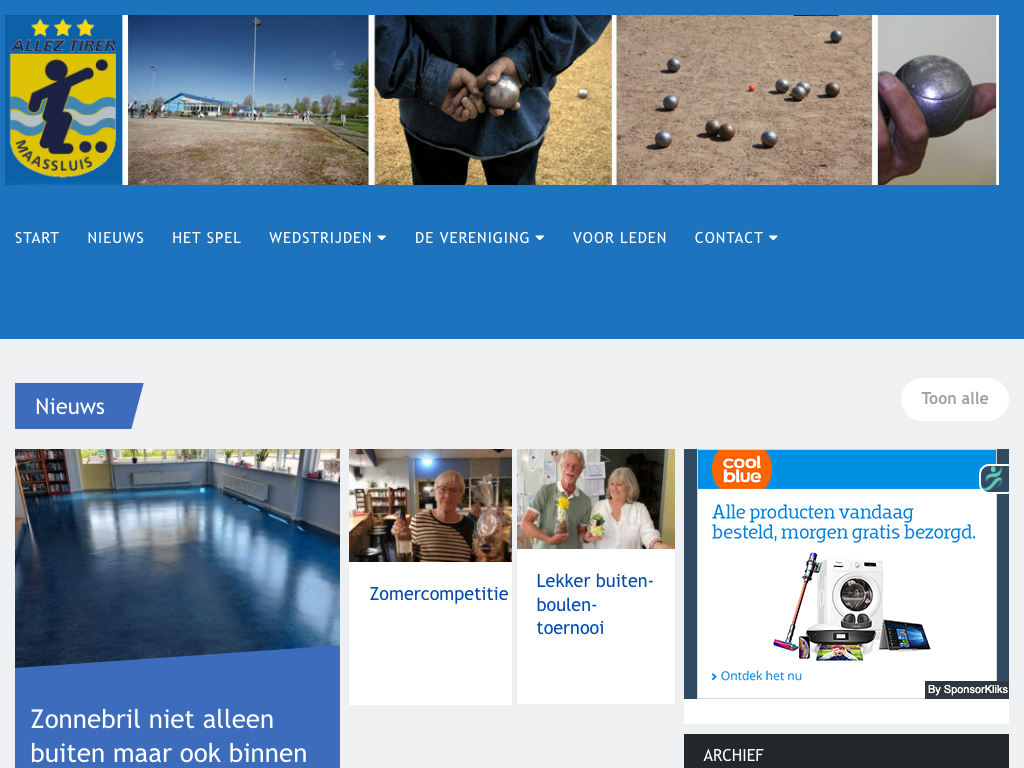Click the header photo of the petanque field
The image size is (1024, 768).
click(x=248, y=100)
